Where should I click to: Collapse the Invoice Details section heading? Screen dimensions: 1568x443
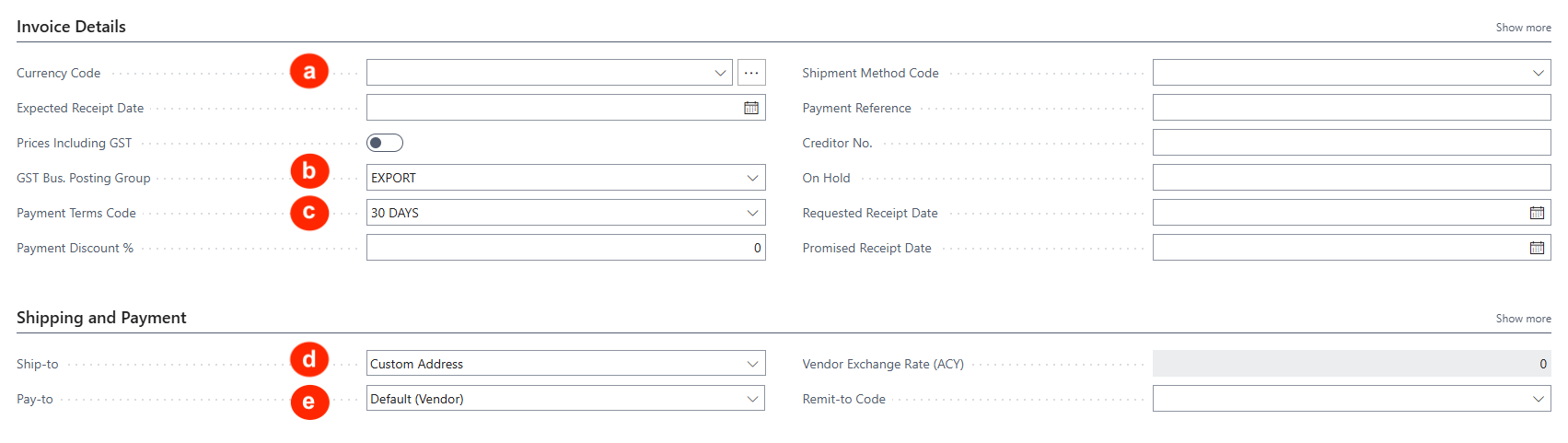click(x=71, y=27)
